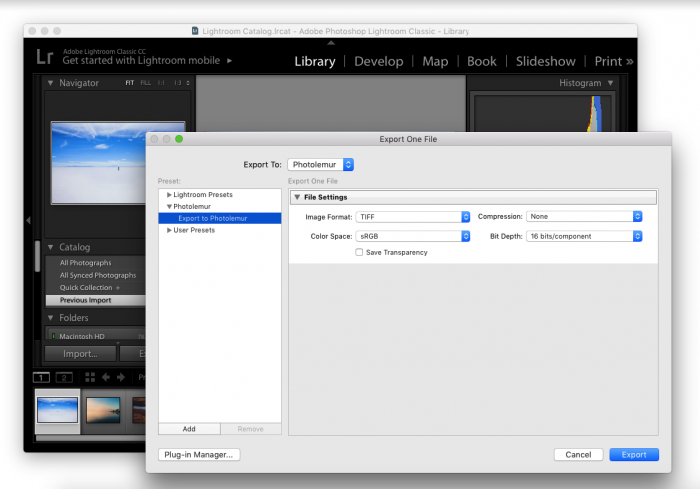Collapse the Photolemur preset group

(169, 206)
